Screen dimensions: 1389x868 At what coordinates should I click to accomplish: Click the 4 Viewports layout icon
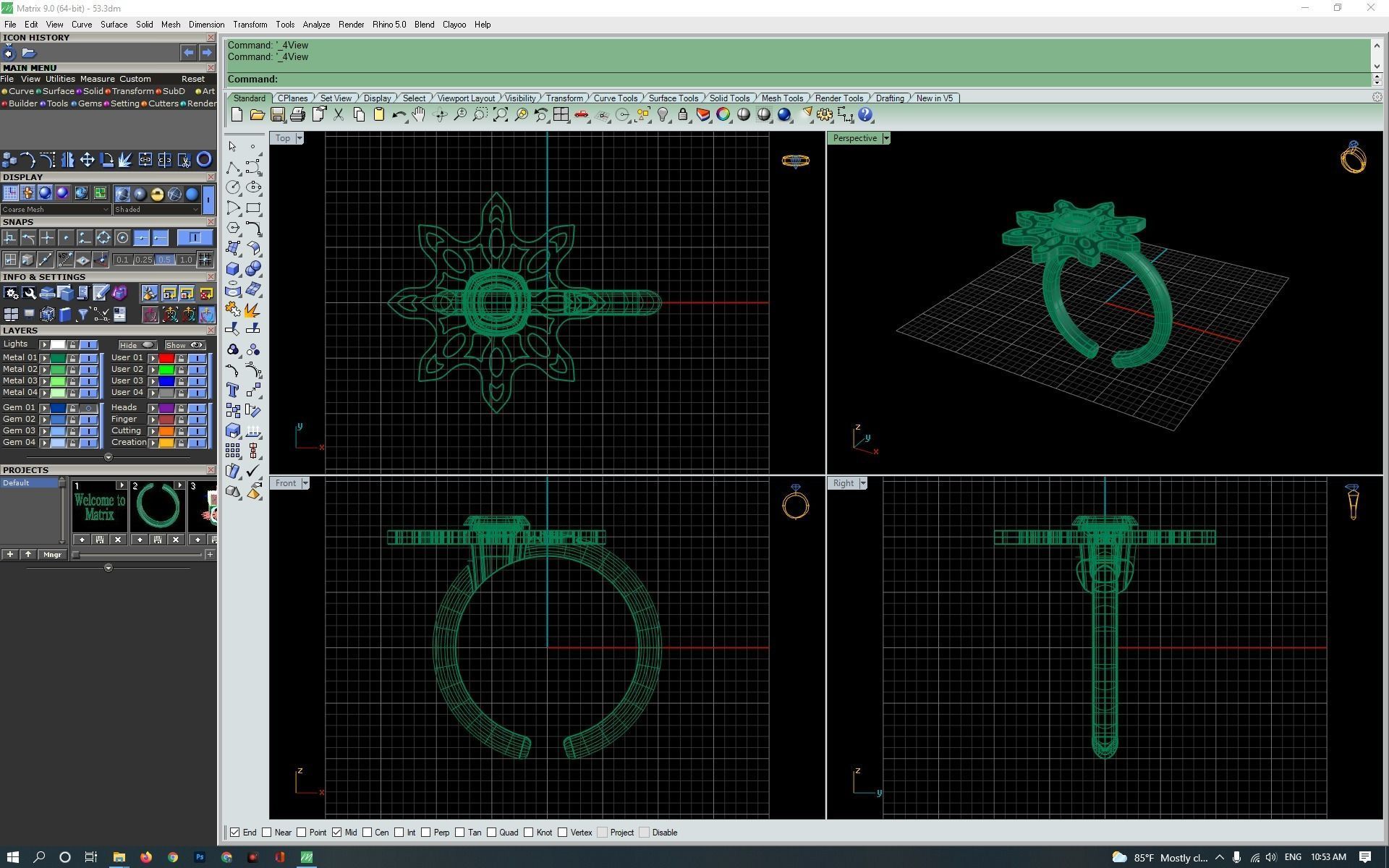[561, 115]
